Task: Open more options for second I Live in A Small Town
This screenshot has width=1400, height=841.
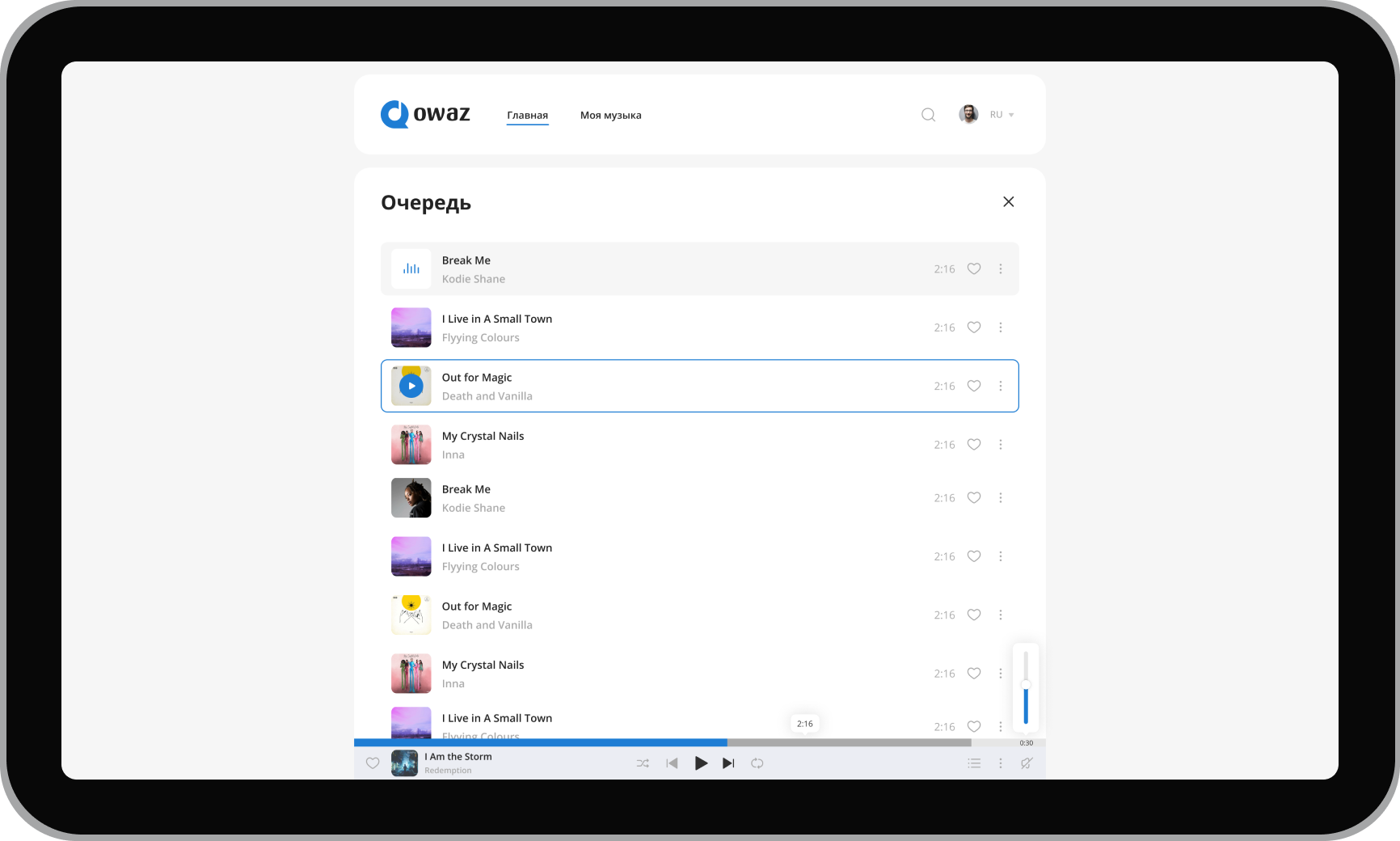Action: (1001, 556)
